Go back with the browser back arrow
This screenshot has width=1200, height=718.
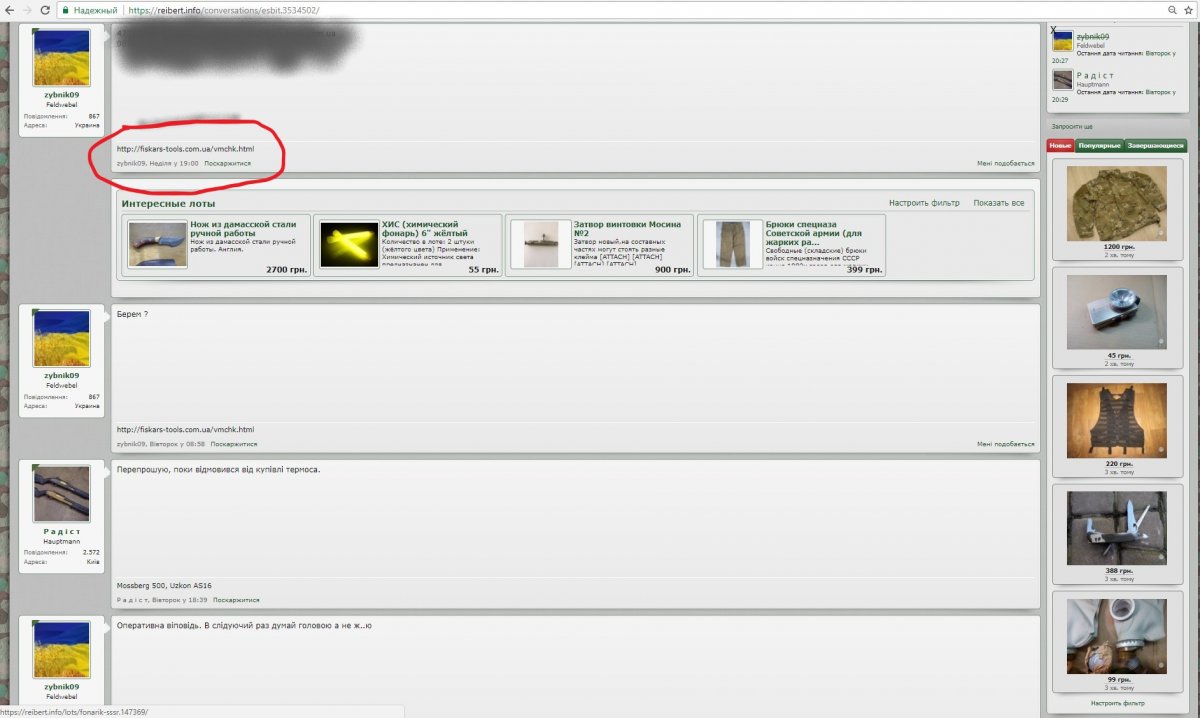point(8,9)
